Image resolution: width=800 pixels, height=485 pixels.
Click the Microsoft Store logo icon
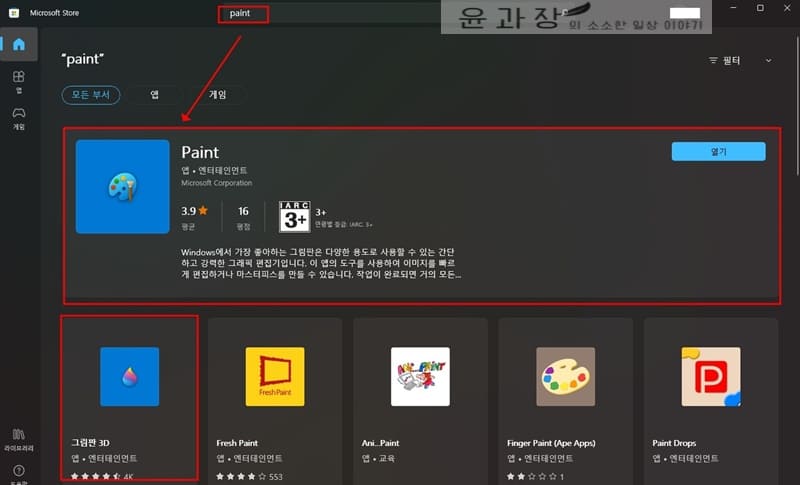[x=14, y=13]
